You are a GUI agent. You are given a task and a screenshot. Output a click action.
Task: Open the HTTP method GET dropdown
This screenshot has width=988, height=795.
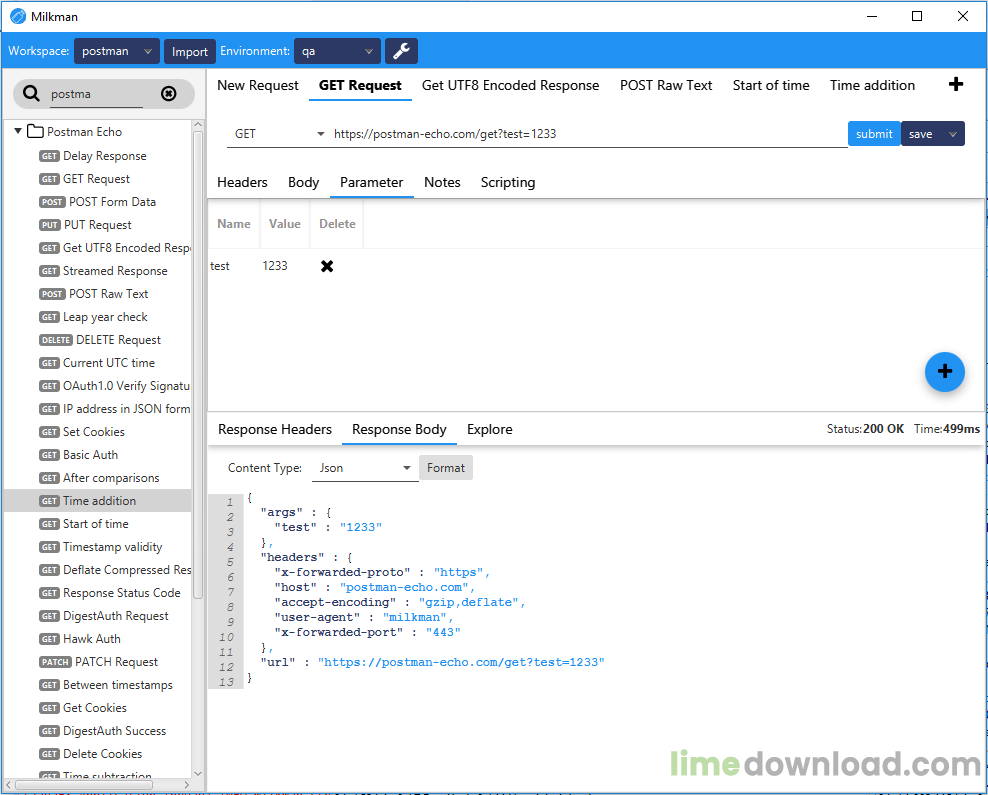[x=279, y=134]
